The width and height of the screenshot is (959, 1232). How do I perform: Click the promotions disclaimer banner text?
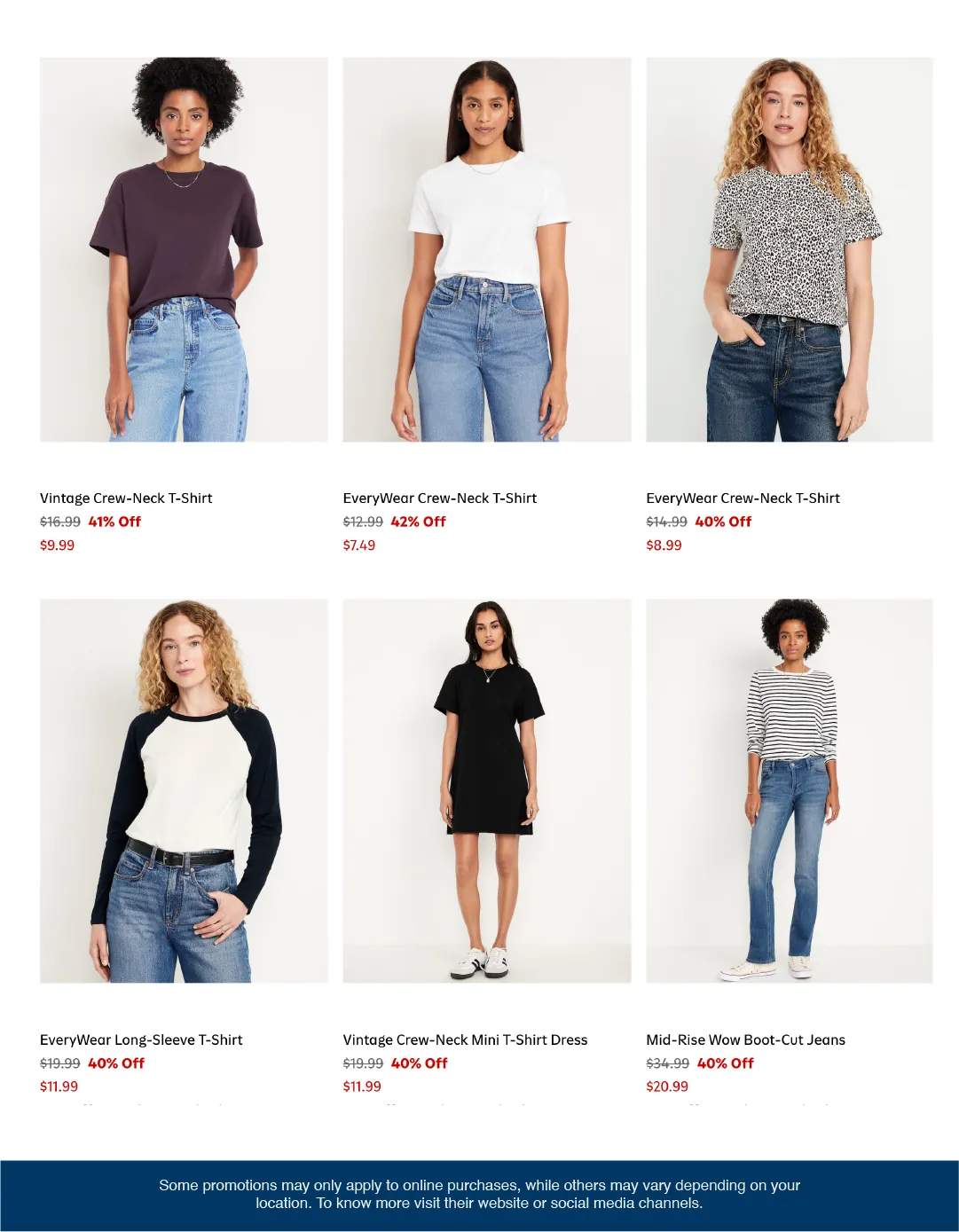tap(479, 1194)
